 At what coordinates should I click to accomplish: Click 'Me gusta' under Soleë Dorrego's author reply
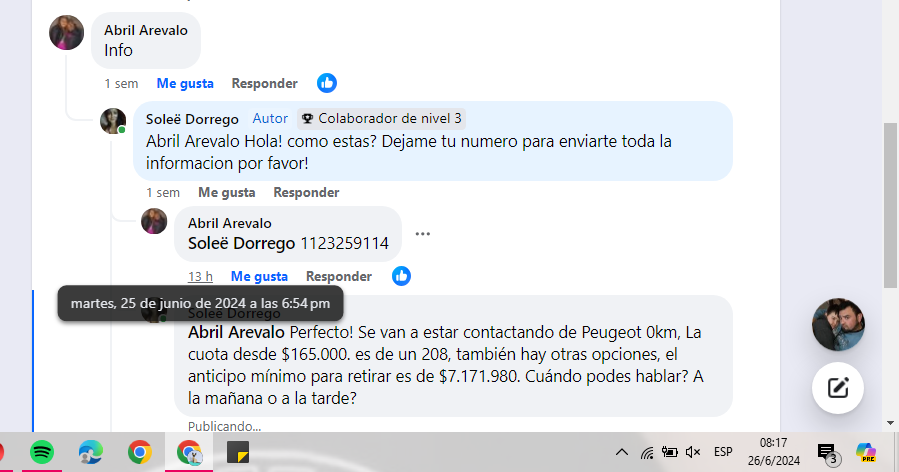(226, 192)
